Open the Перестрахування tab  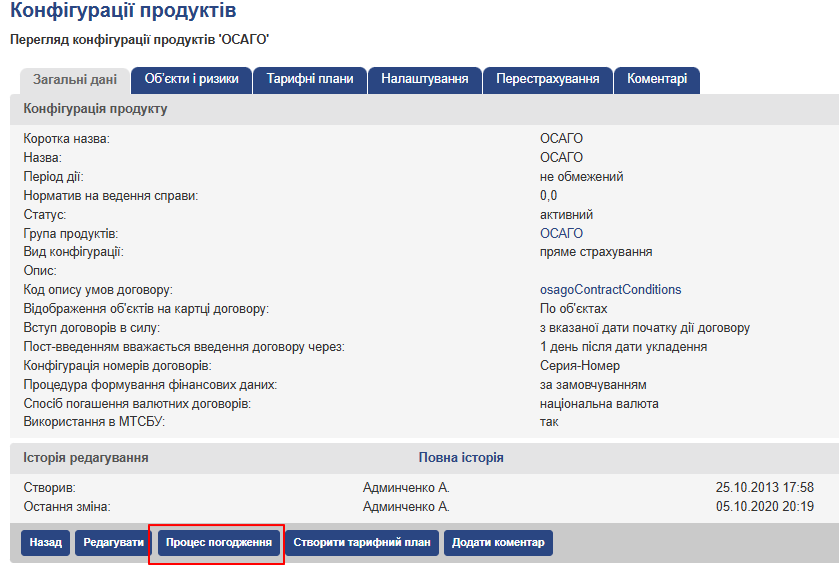click(x=548, y=79)
